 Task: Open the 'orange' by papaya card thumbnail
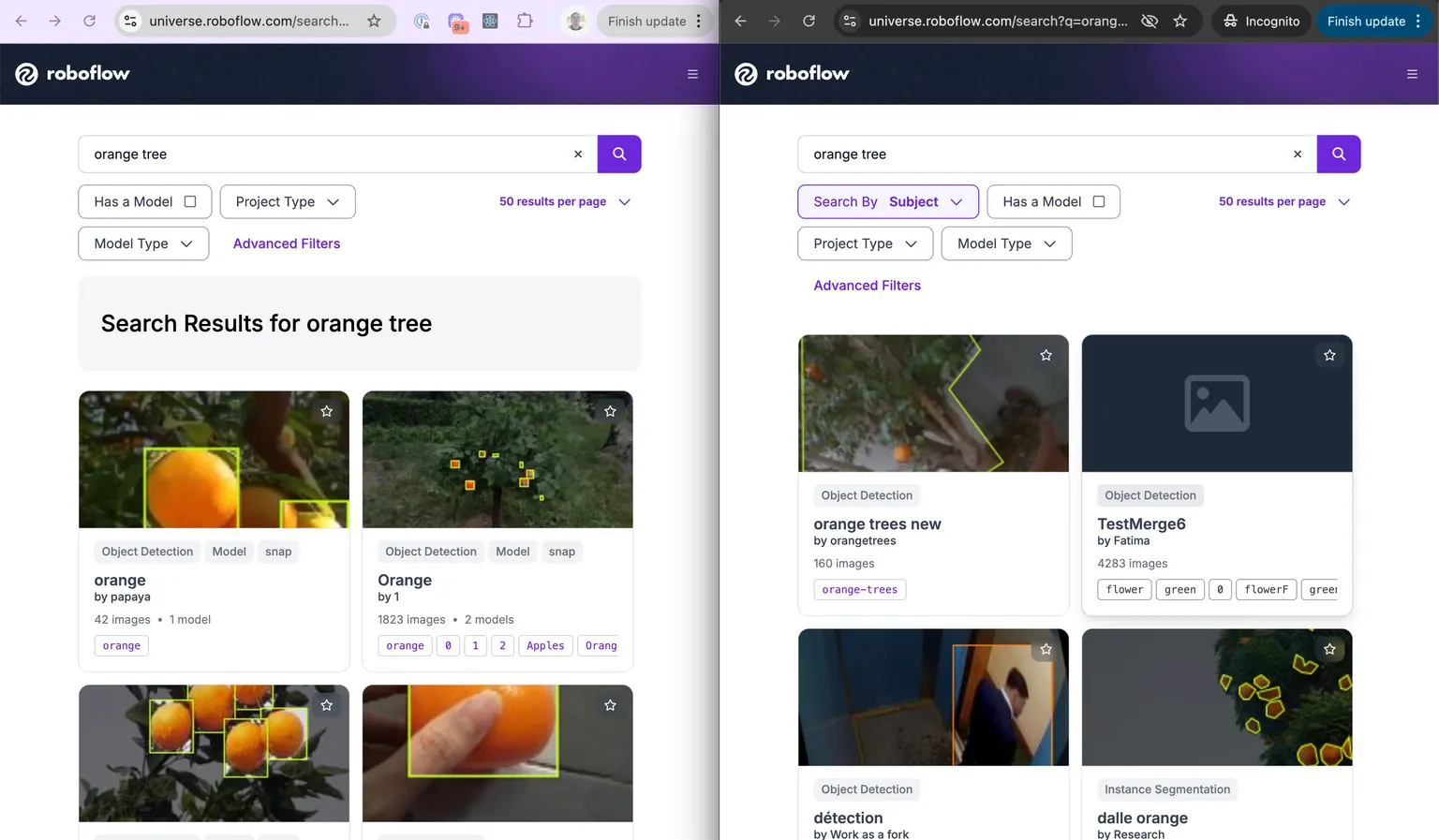click(214, 460)
